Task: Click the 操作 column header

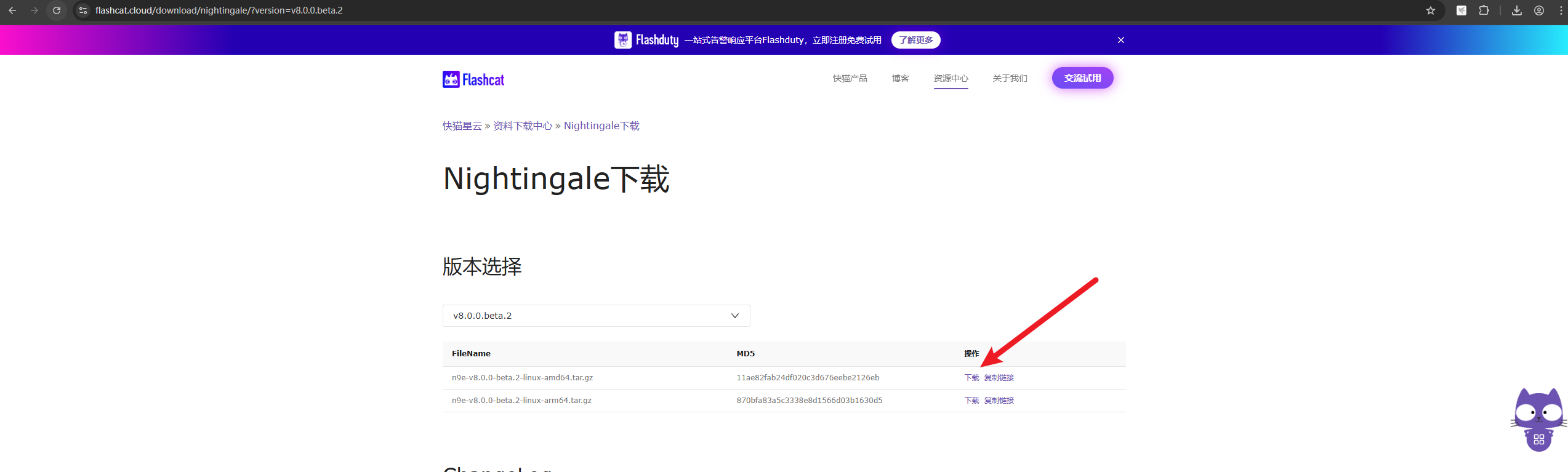Action: pos(971,354)
